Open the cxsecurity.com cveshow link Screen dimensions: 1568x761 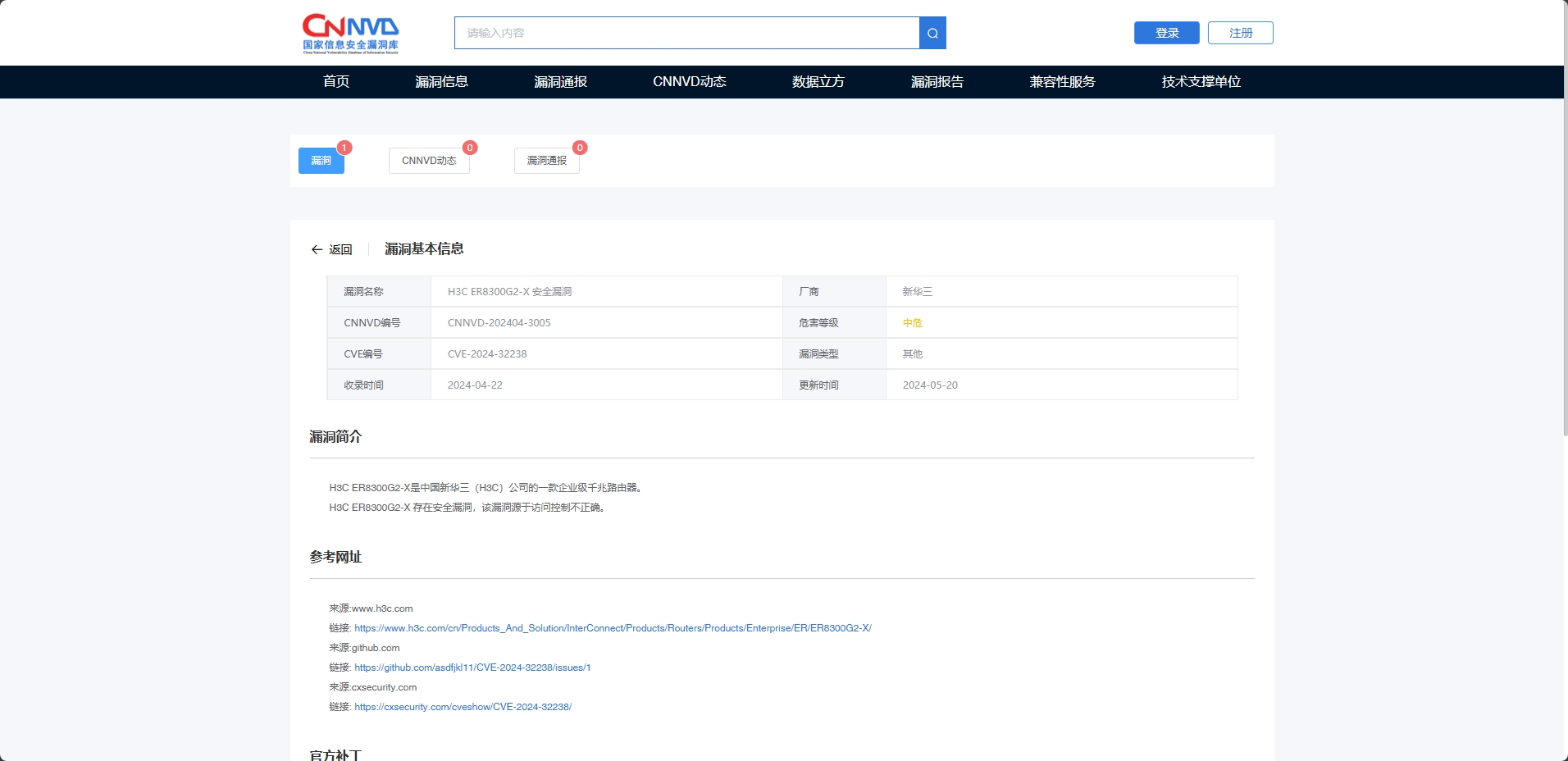click(463, 707)
